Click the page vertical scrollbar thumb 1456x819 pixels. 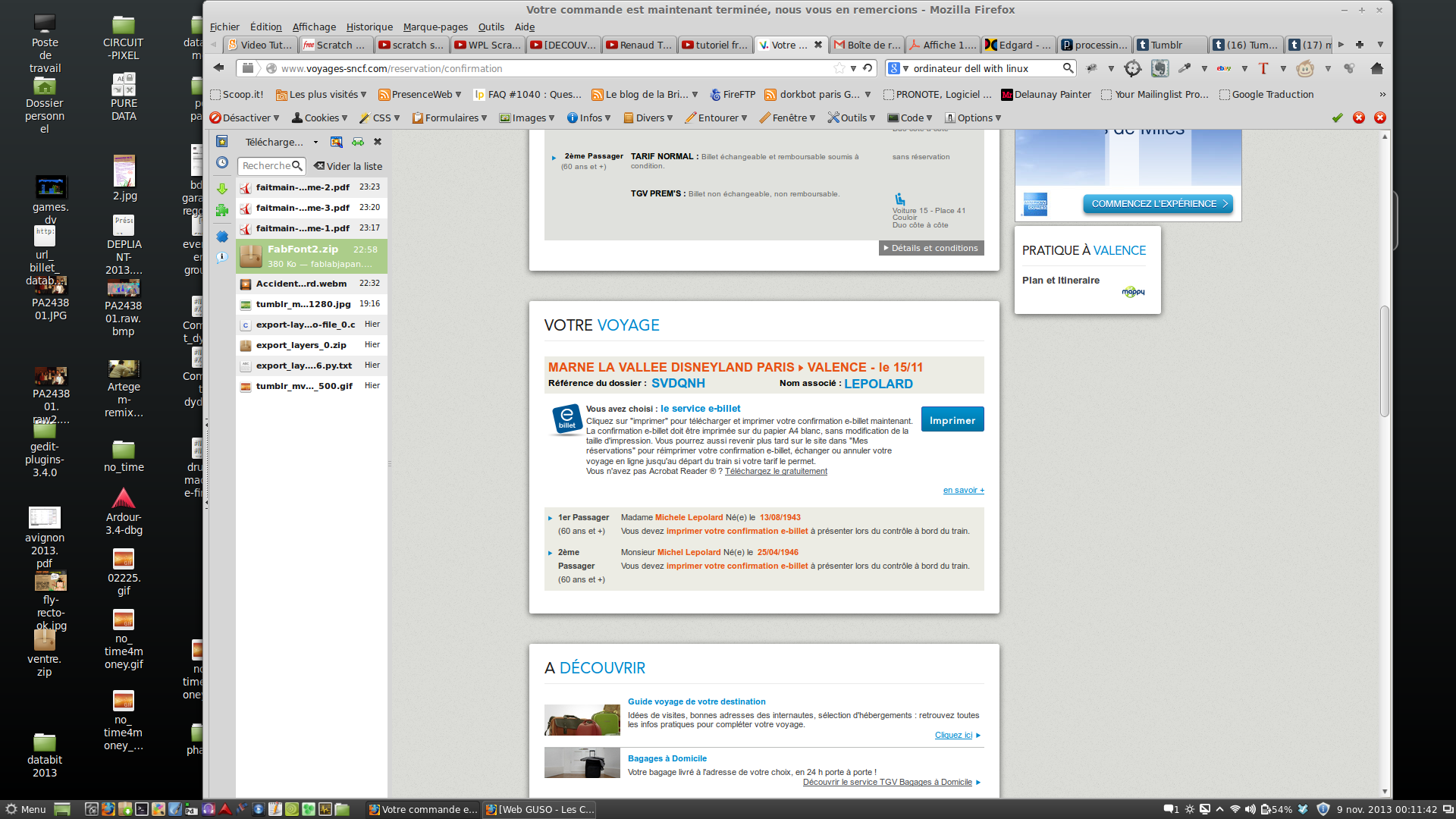[x=1384, y=360]
